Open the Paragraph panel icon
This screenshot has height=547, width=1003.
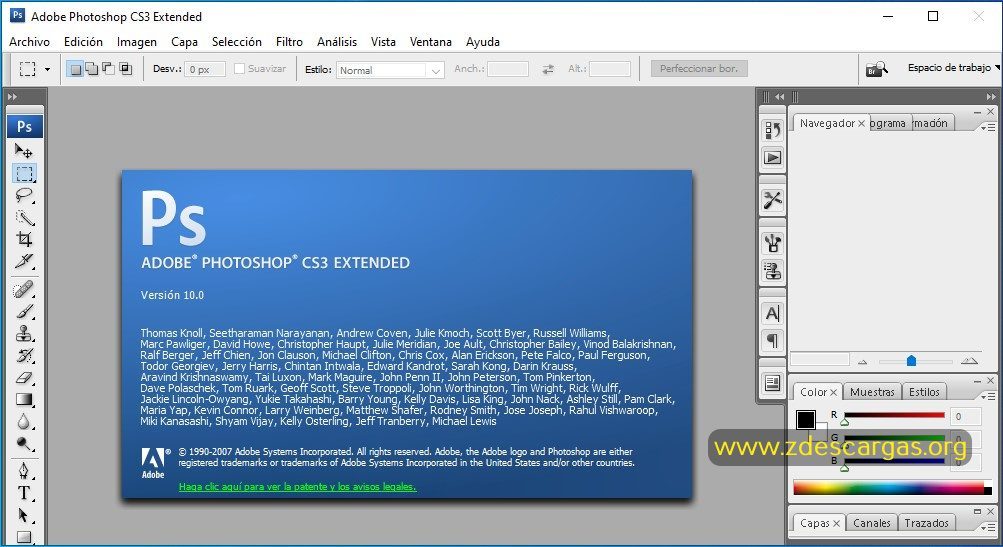[773, 340]
